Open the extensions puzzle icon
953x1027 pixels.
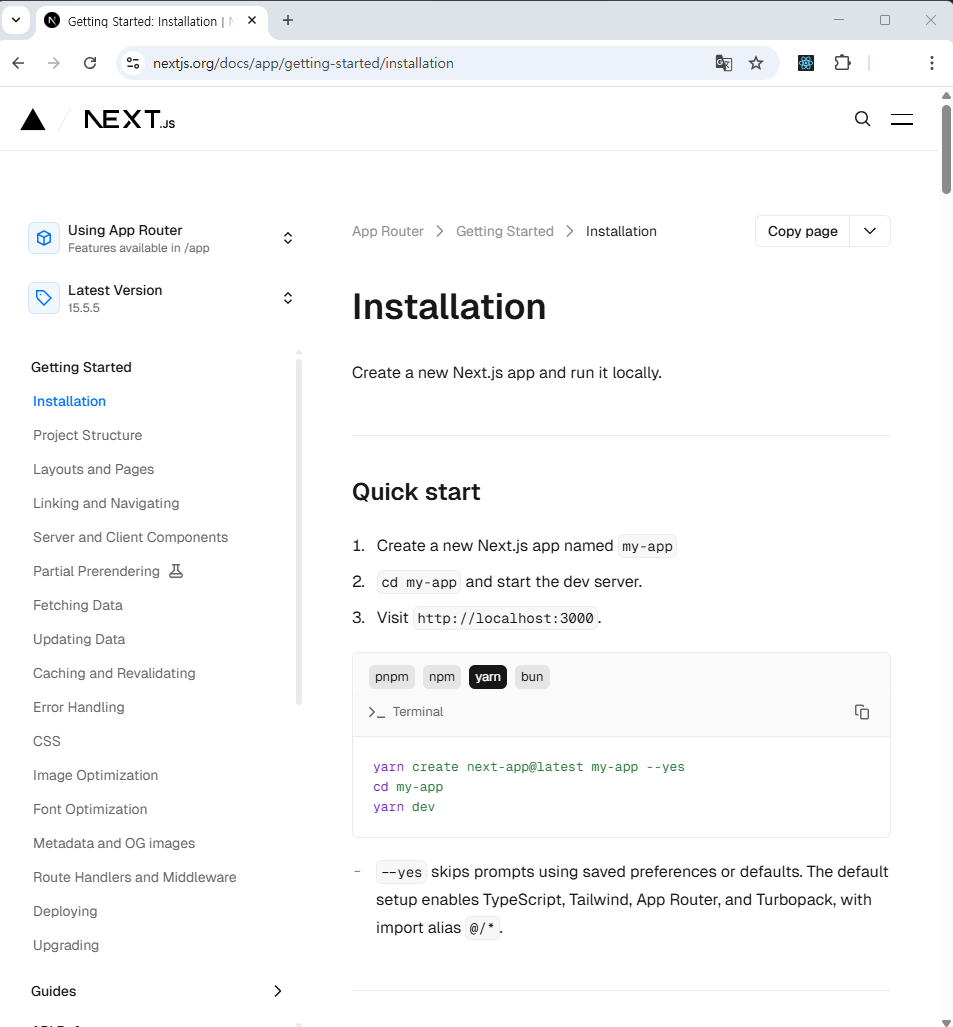coord(842,63)
